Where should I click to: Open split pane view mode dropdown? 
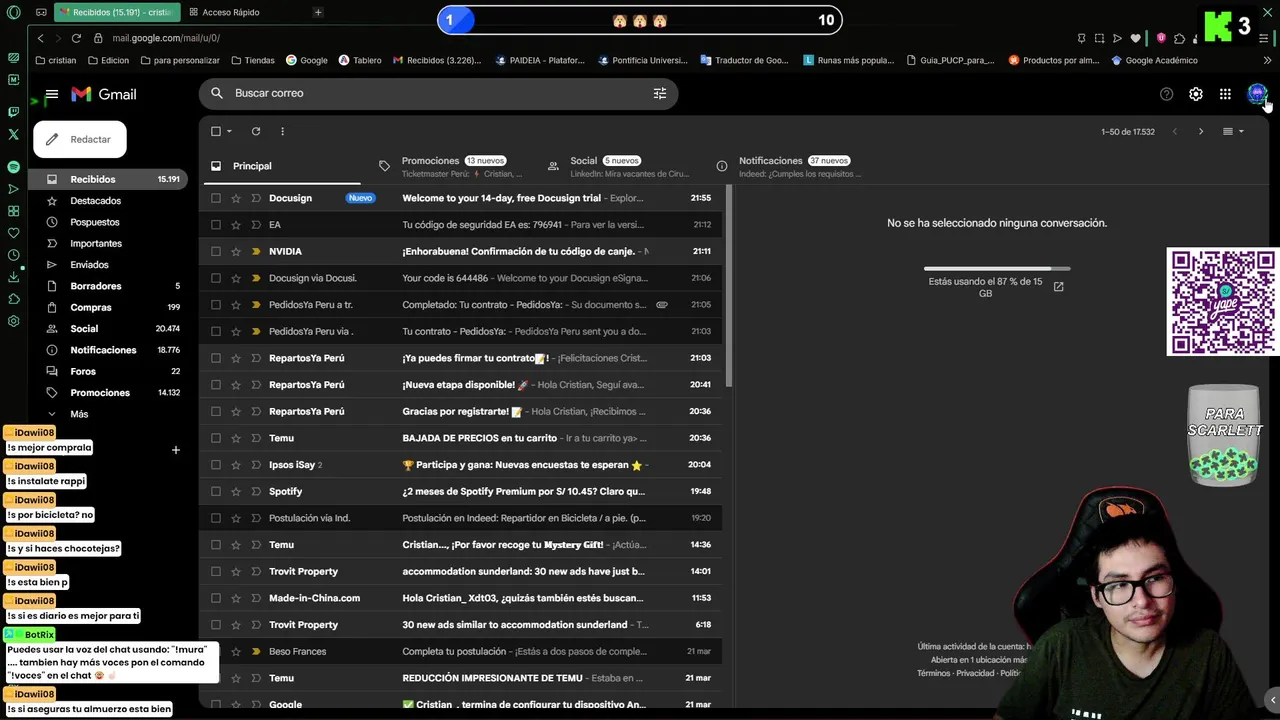coord(1233,131)
